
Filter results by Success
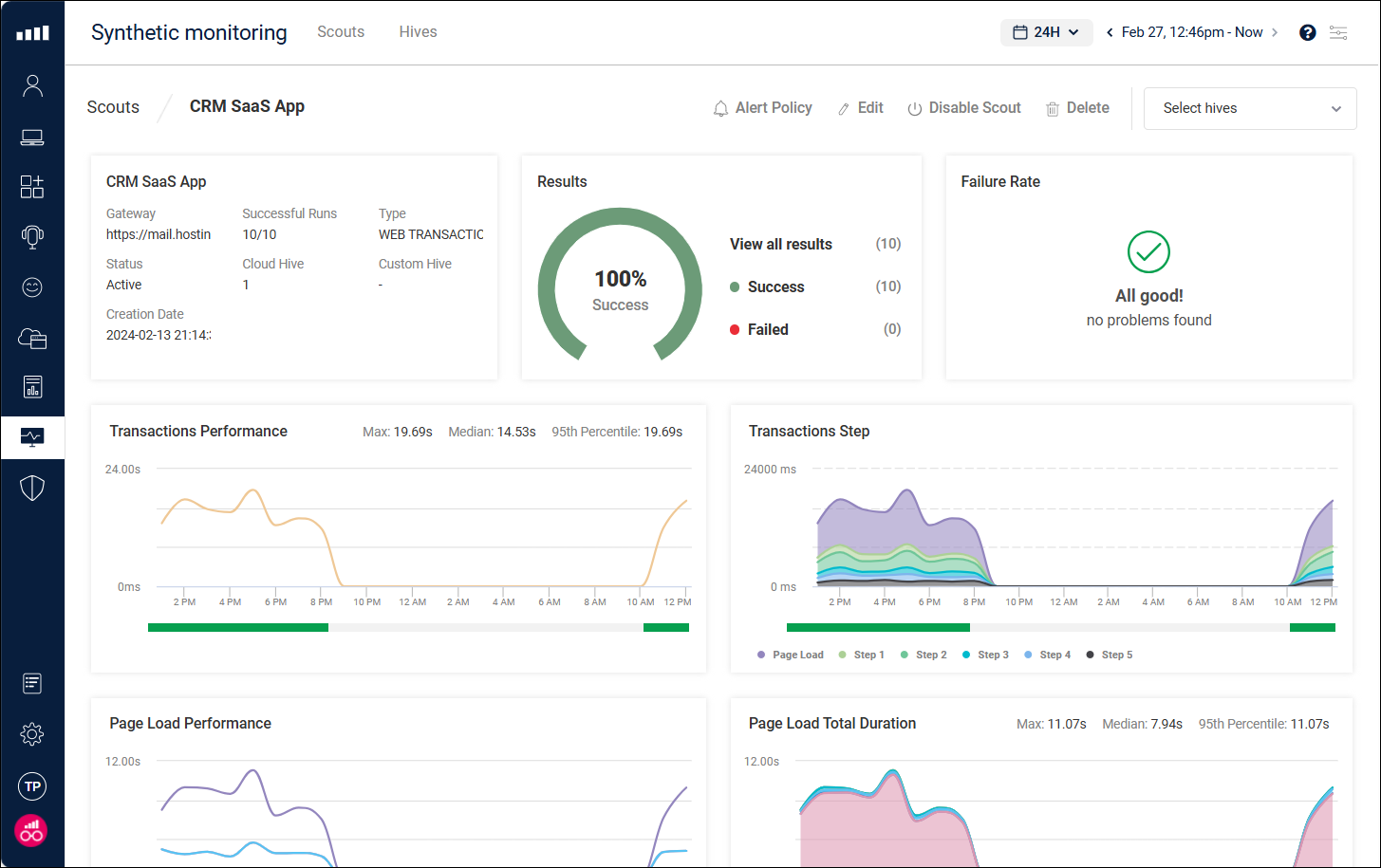[x=775, y=286]
